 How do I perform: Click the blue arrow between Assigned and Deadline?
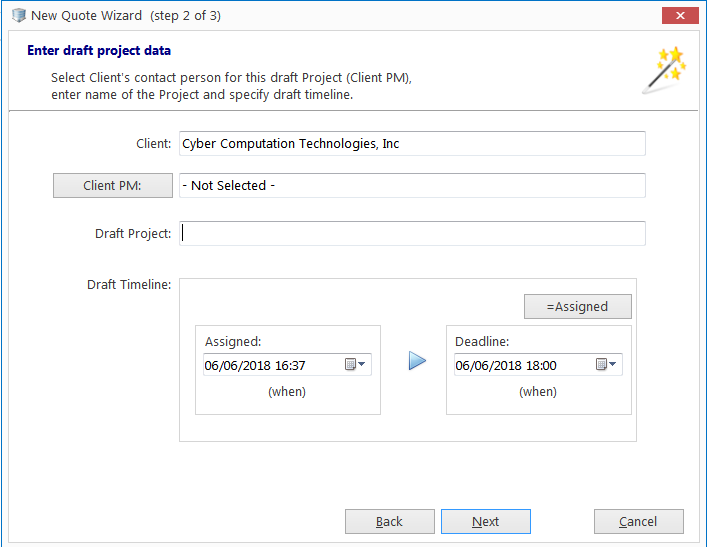[x=417, y=361]
